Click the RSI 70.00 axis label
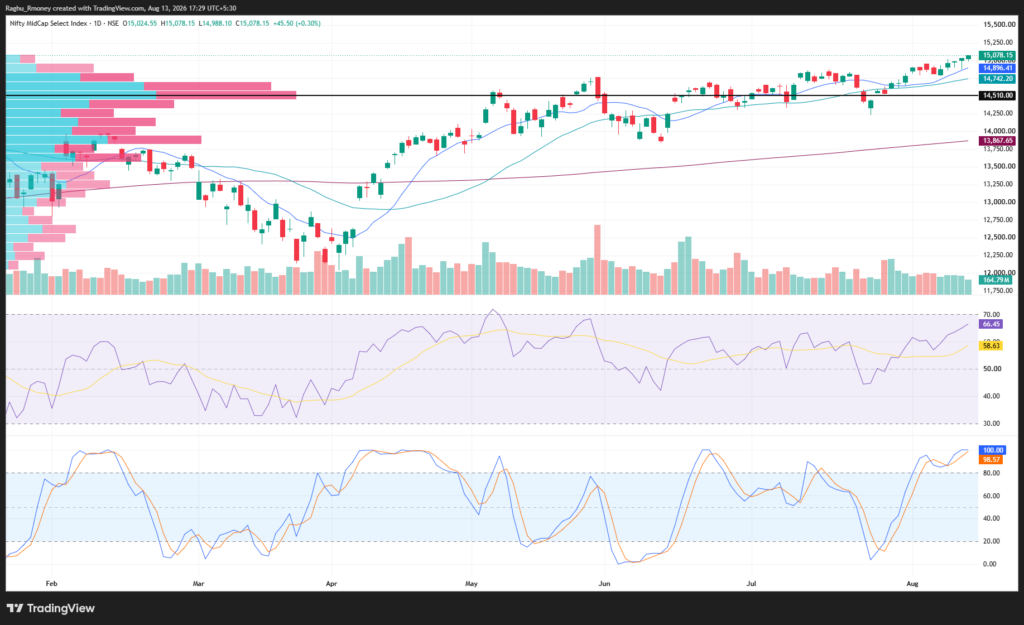1024x625 pixels. (x=991, y=315)
